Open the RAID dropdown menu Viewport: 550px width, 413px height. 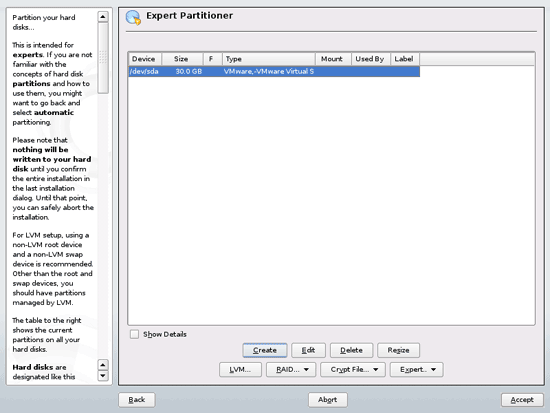pyautogui.click(x=291, y=369)
